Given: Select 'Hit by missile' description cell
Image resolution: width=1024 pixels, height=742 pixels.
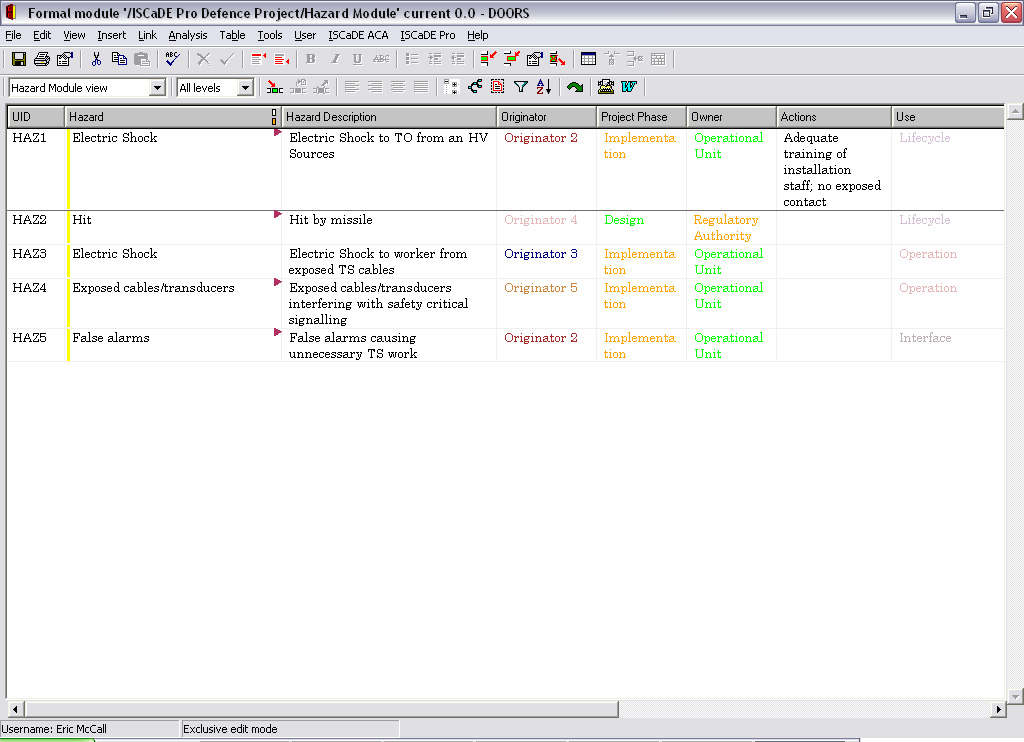Looking at the screenshot, I should (x=389, y=227).
